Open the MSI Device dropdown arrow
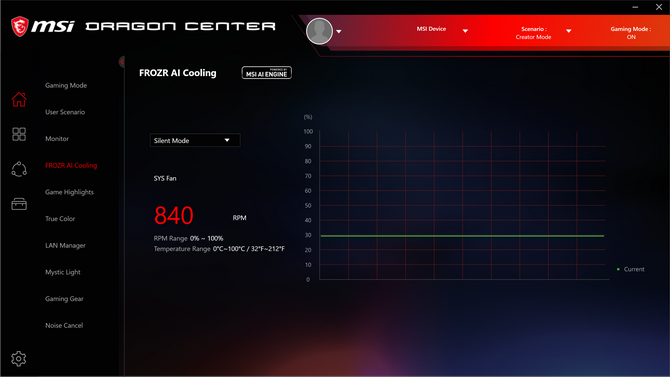Screen dimensions: 670x377 click(465, 31)
